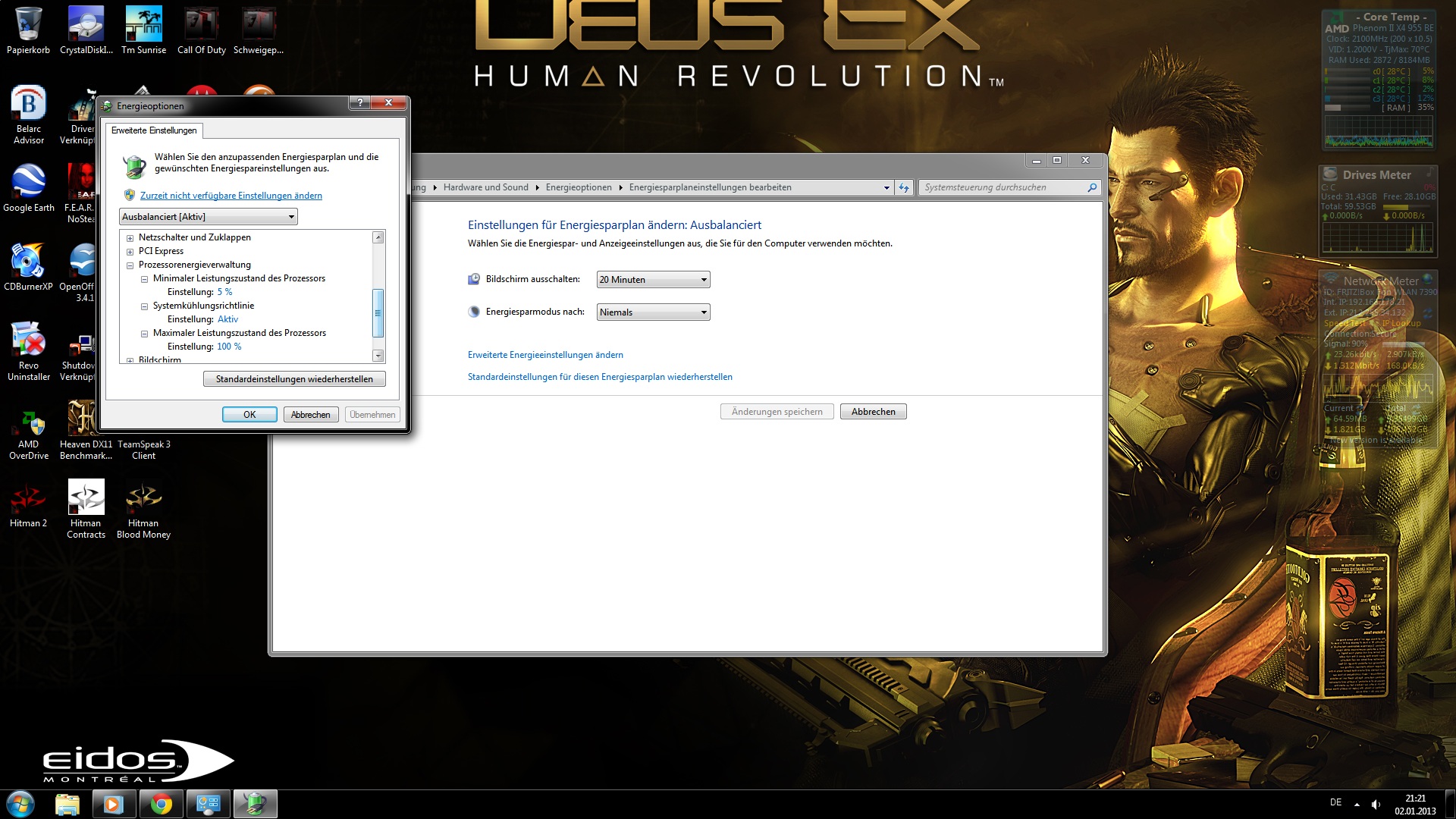The height and width of the screenshot is (819, 1456).
Task: Open Windows Explorer from the taskbar
Action: [67, 804]
